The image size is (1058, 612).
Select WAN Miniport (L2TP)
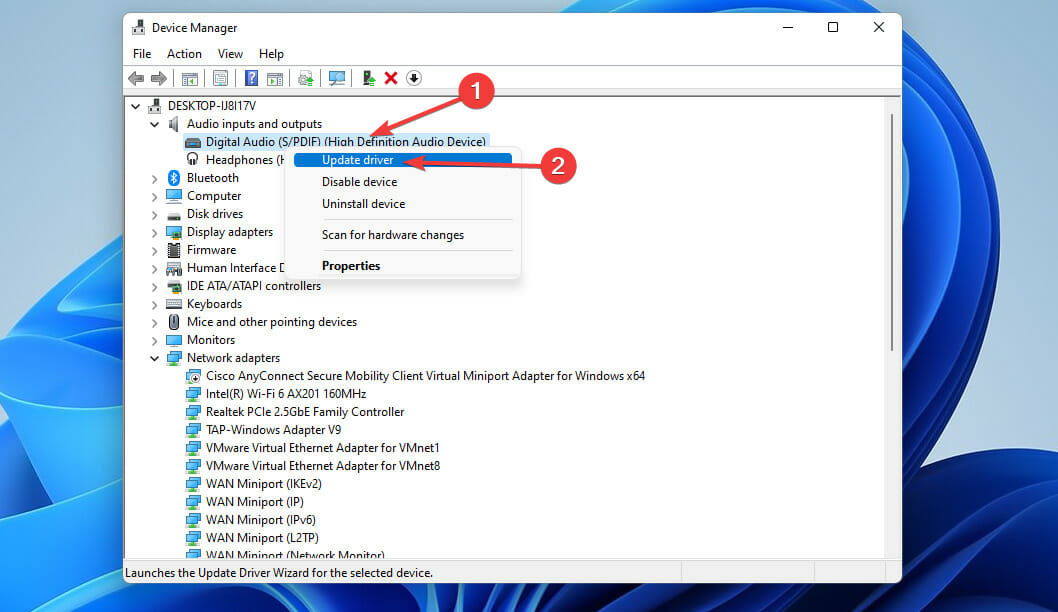click(x=262, y=538)
